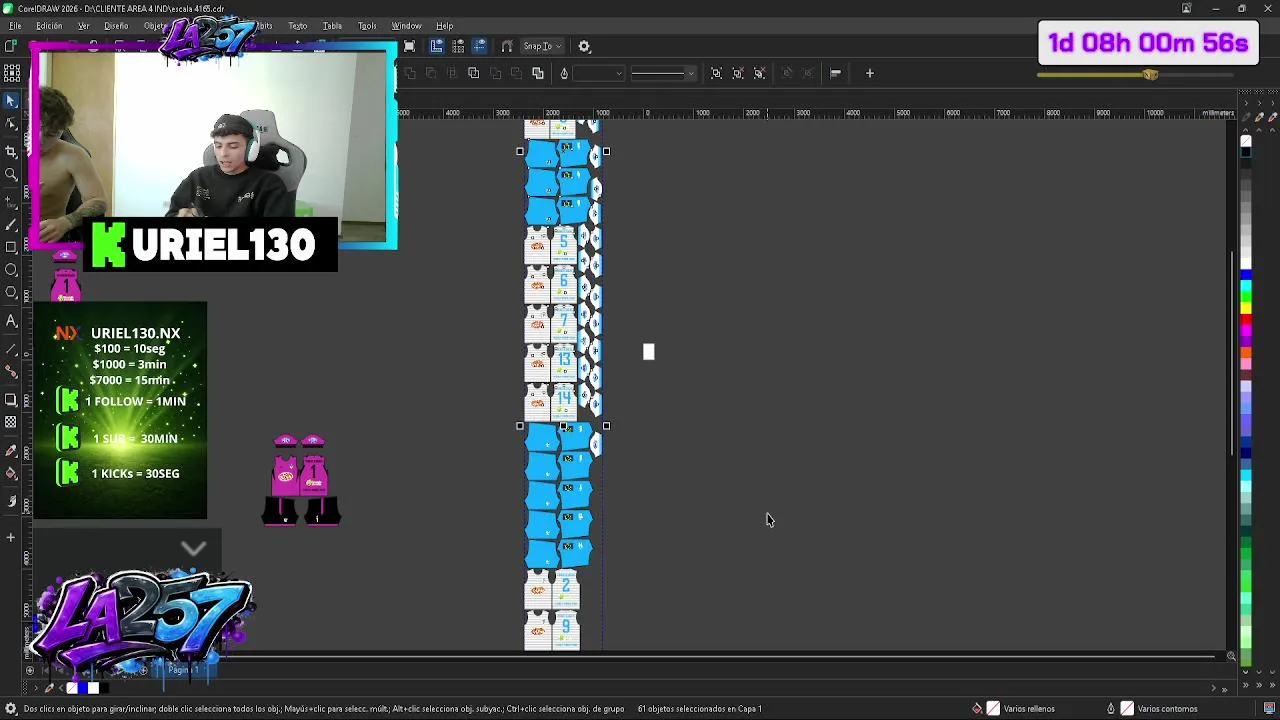Open the Help menu
1280x720 pixels.
click(x=444, y=26)
